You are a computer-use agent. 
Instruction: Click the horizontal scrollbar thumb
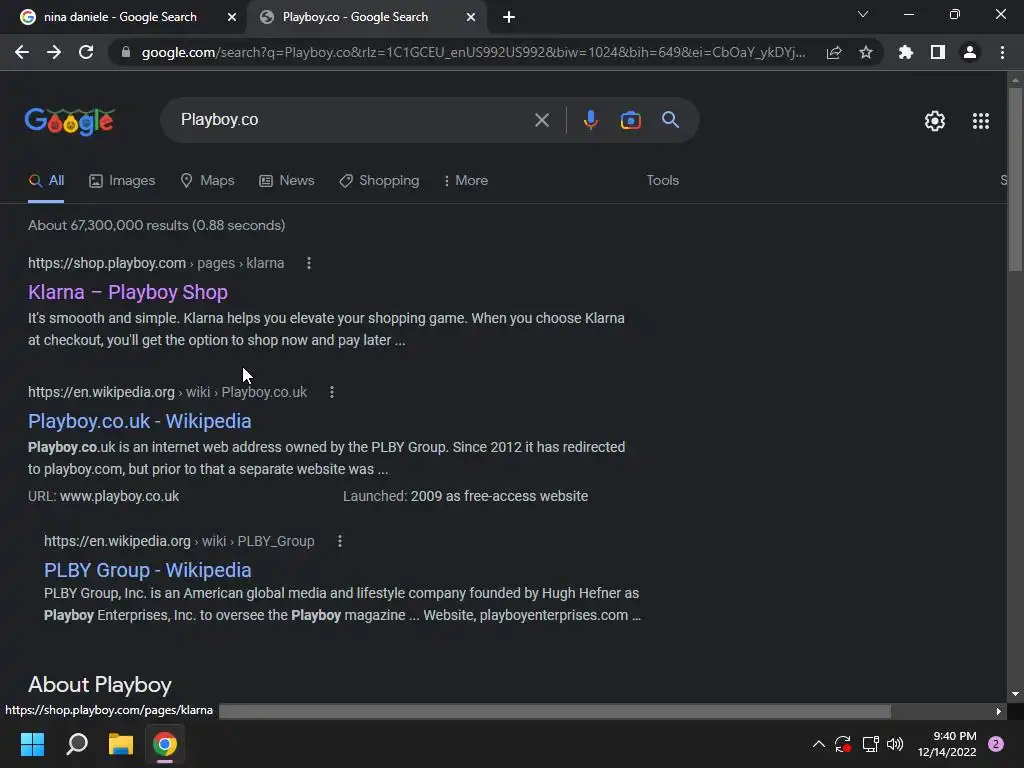(x=554, y=711)
